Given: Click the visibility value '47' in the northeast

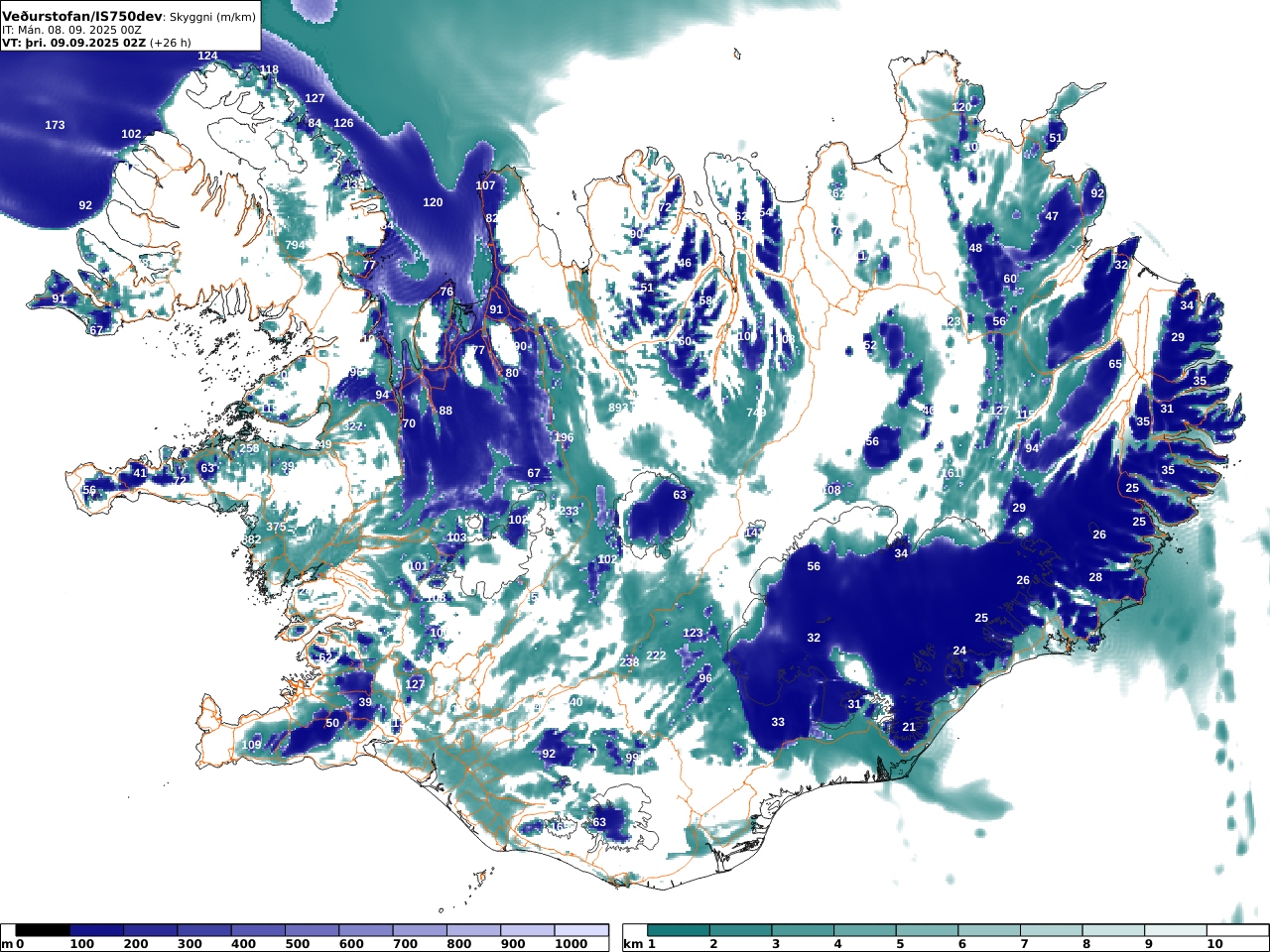Looking at the screenshot, I should click(1052, 216).
